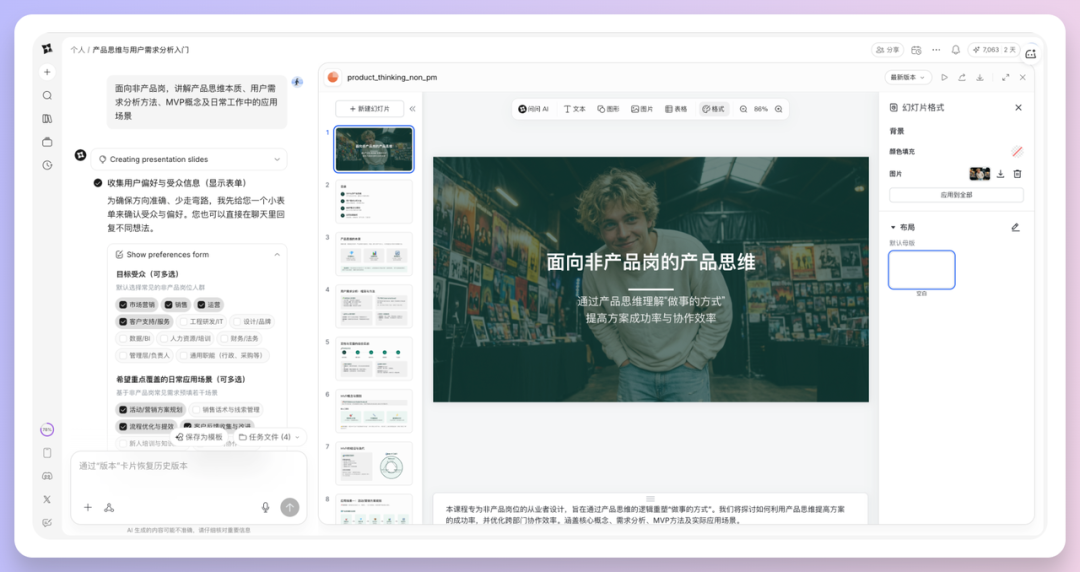Open the history clock icon in sidebar
The width and height of the screenshot is (1080, 572).
click(x=47, y=165)
